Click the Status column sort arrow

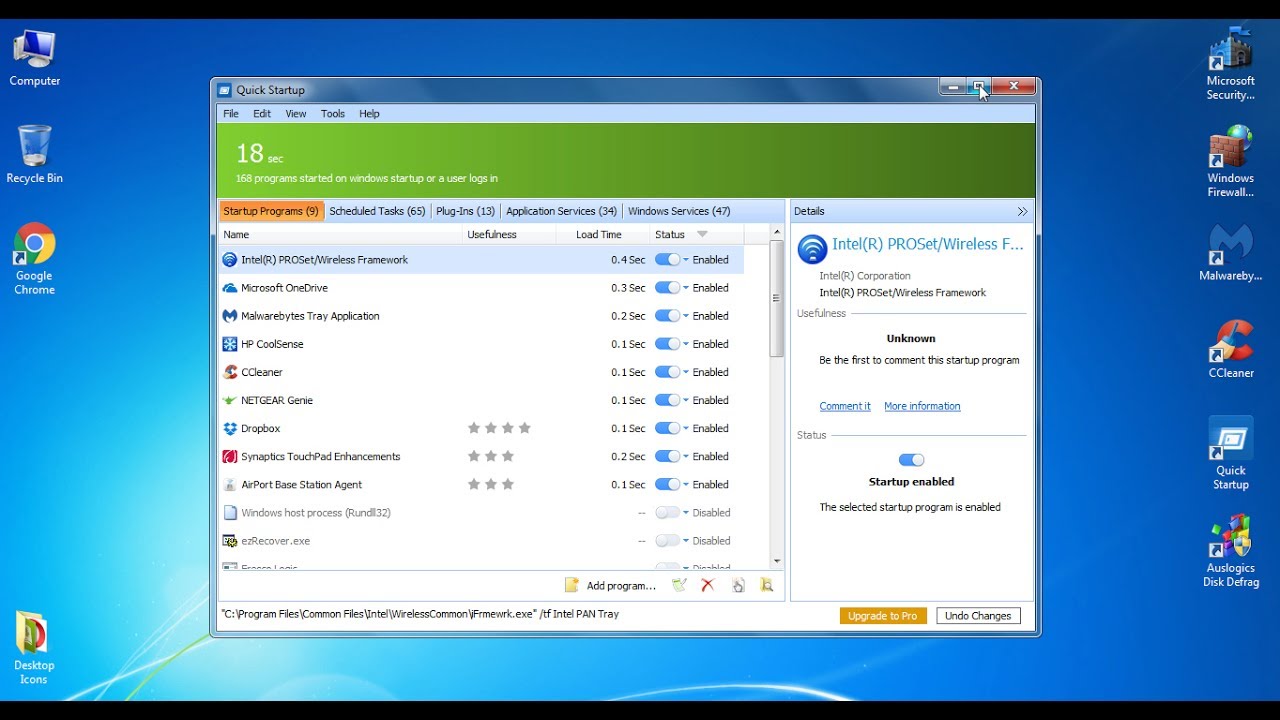(x=702, y=234)
